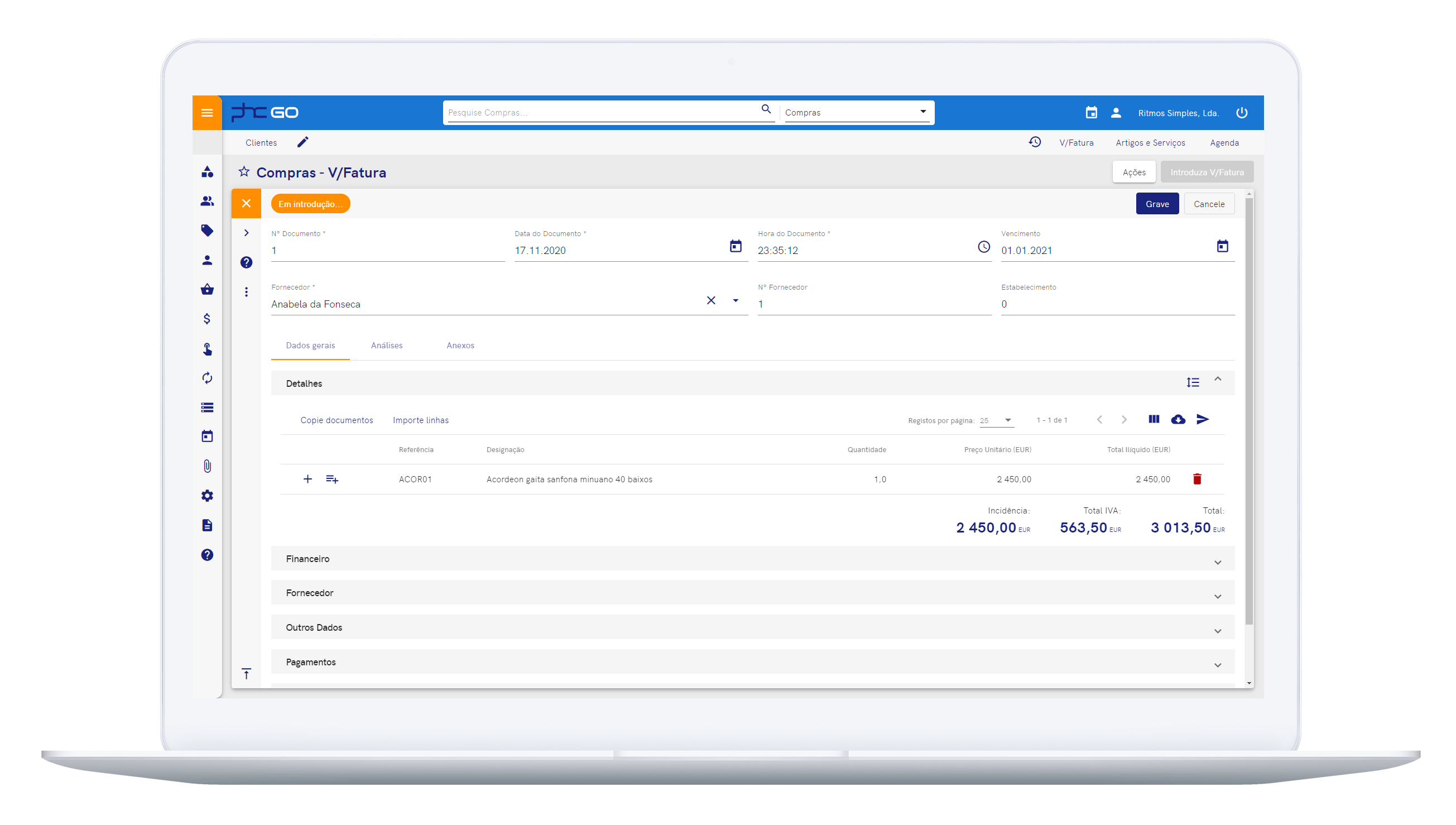This screenshot has height=825, width=1456.
Task: Open the V/Fatura shortcut
Action: tap(1075, 143)
